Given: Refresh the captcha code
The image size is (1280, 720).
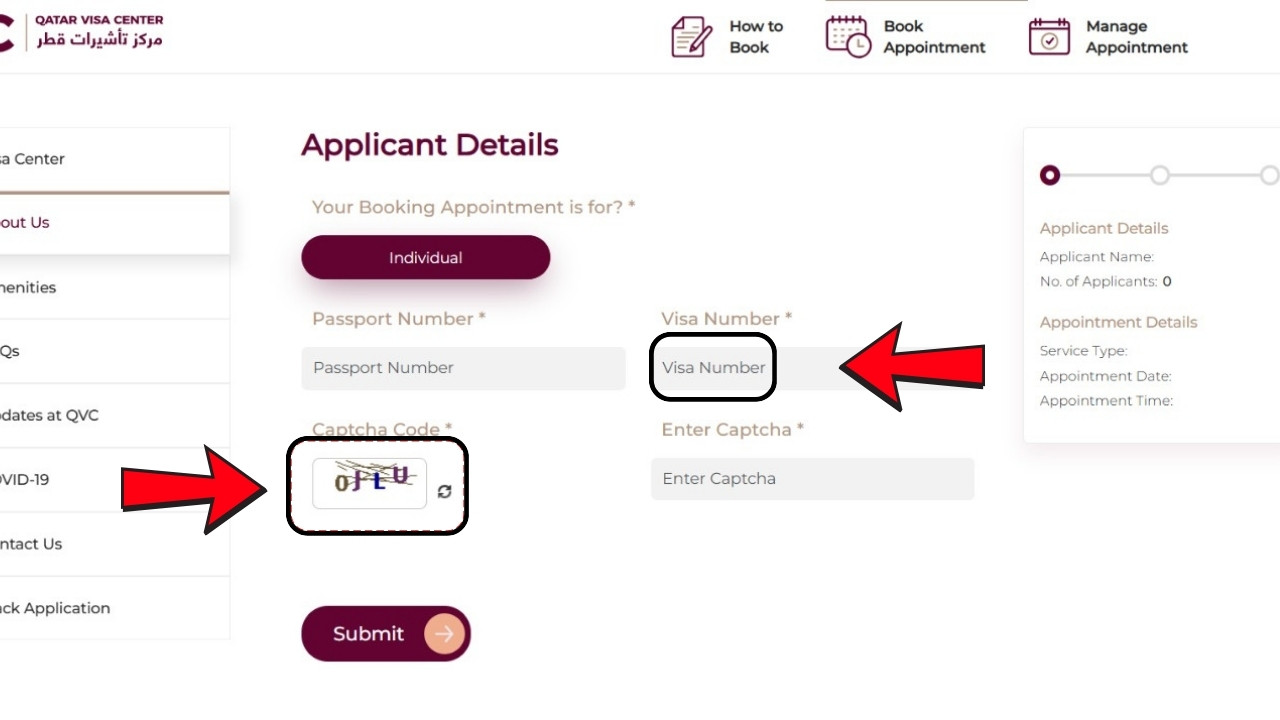Looking at the screenshot, I should pos(445,491).
